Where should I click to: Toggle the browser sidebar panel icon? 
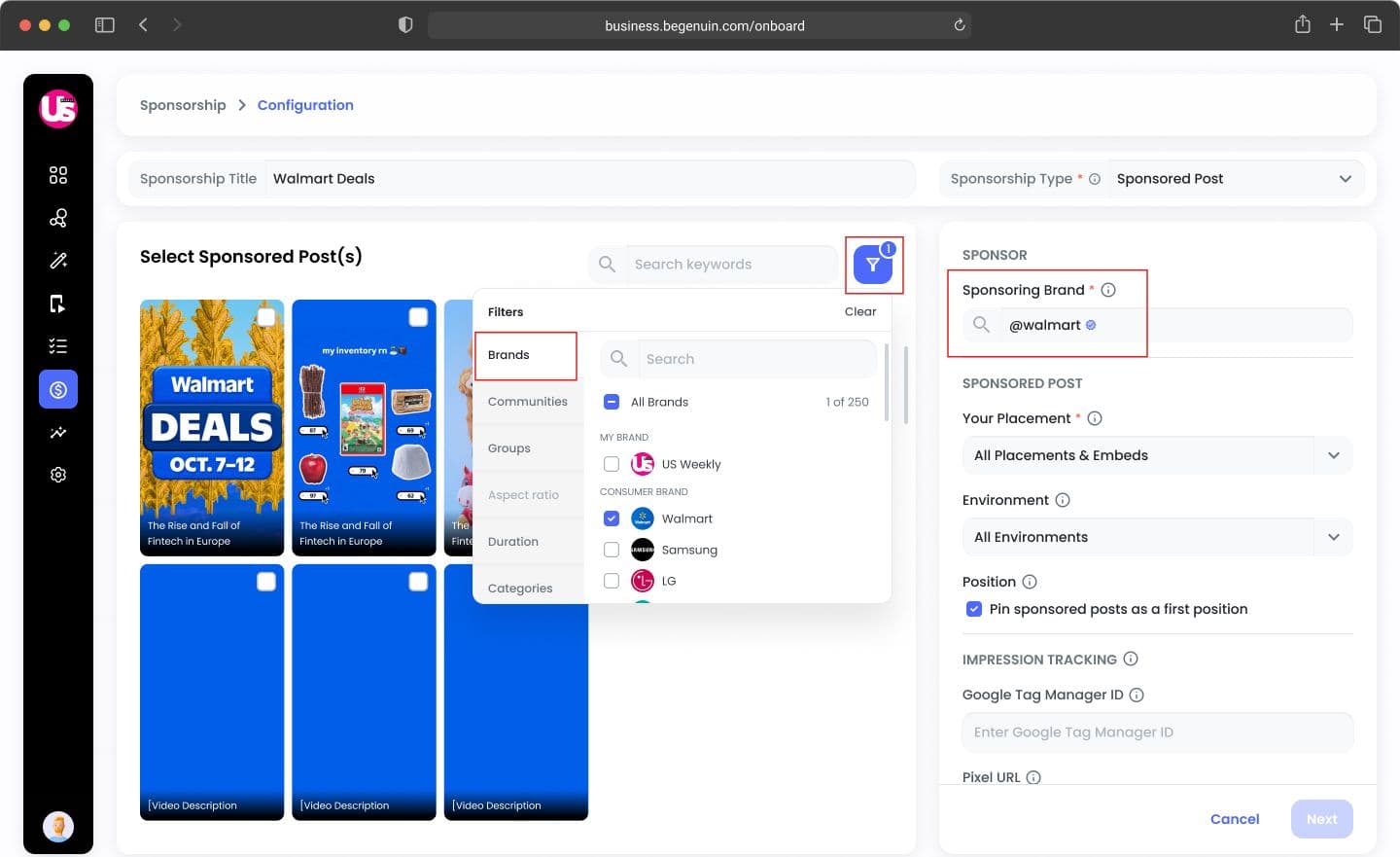click(105, 25)
